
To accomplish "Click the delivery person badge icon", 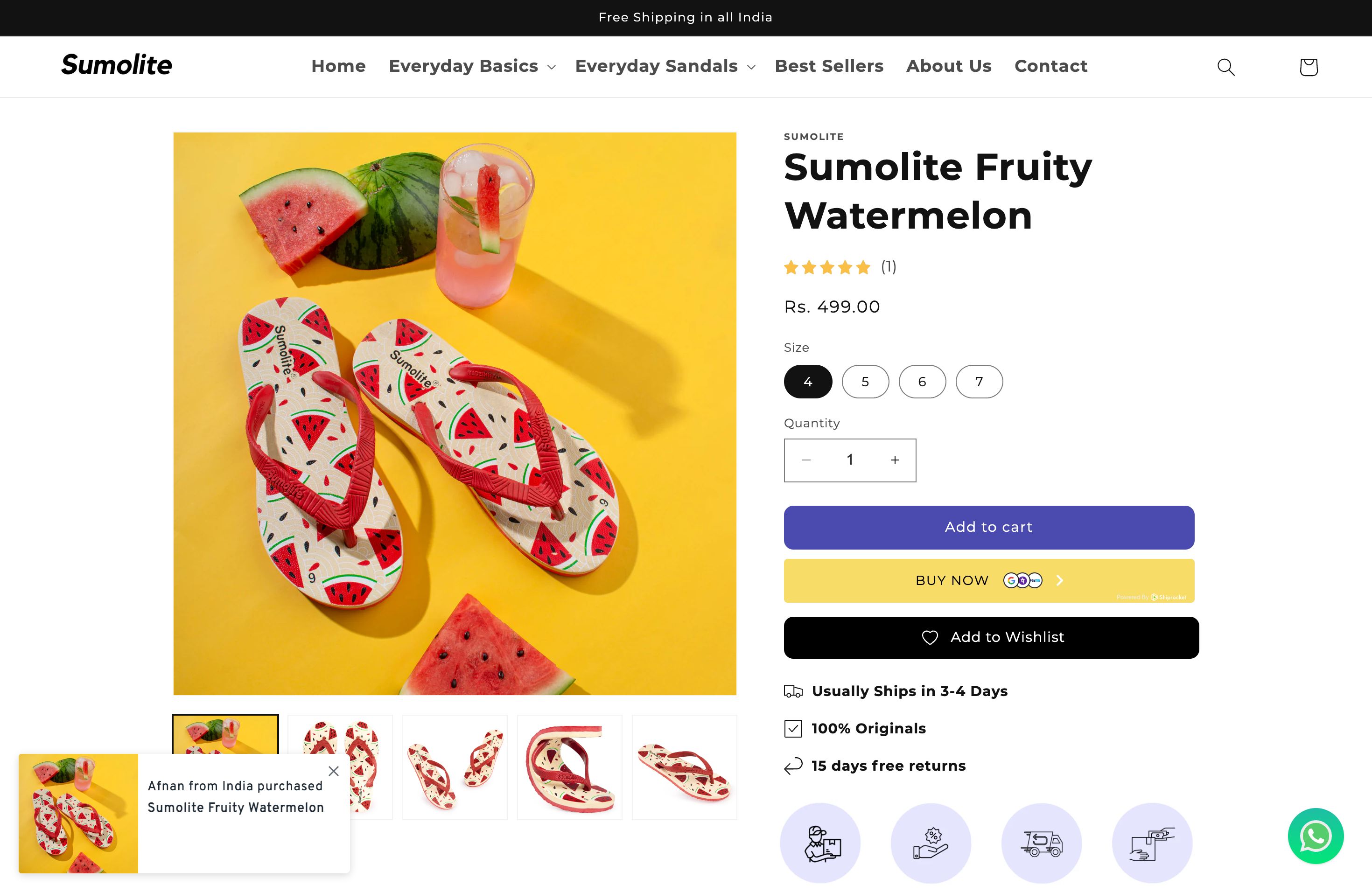I will tap(820, 843).
